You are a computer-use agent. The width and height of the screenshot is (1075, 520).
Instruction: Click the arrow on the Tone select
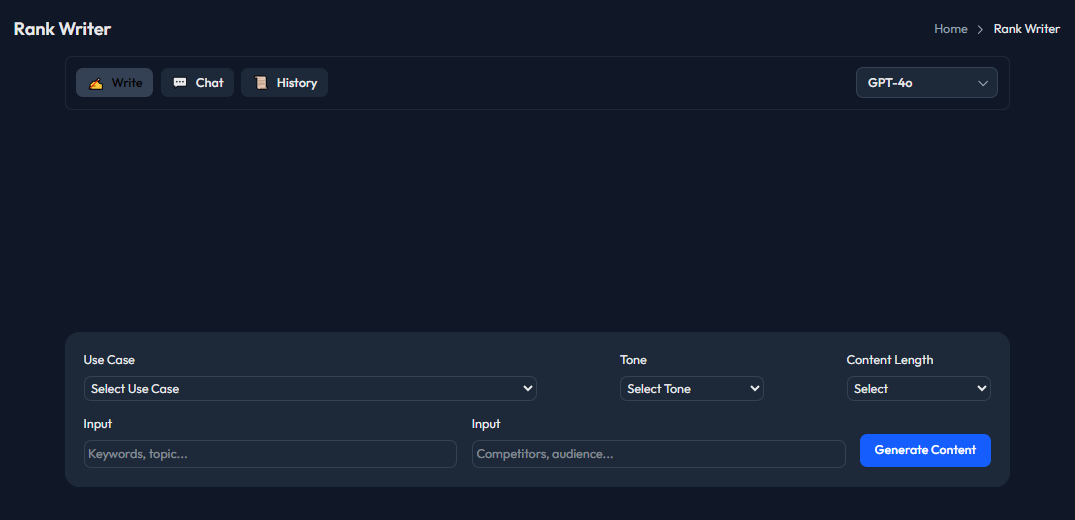754,388
